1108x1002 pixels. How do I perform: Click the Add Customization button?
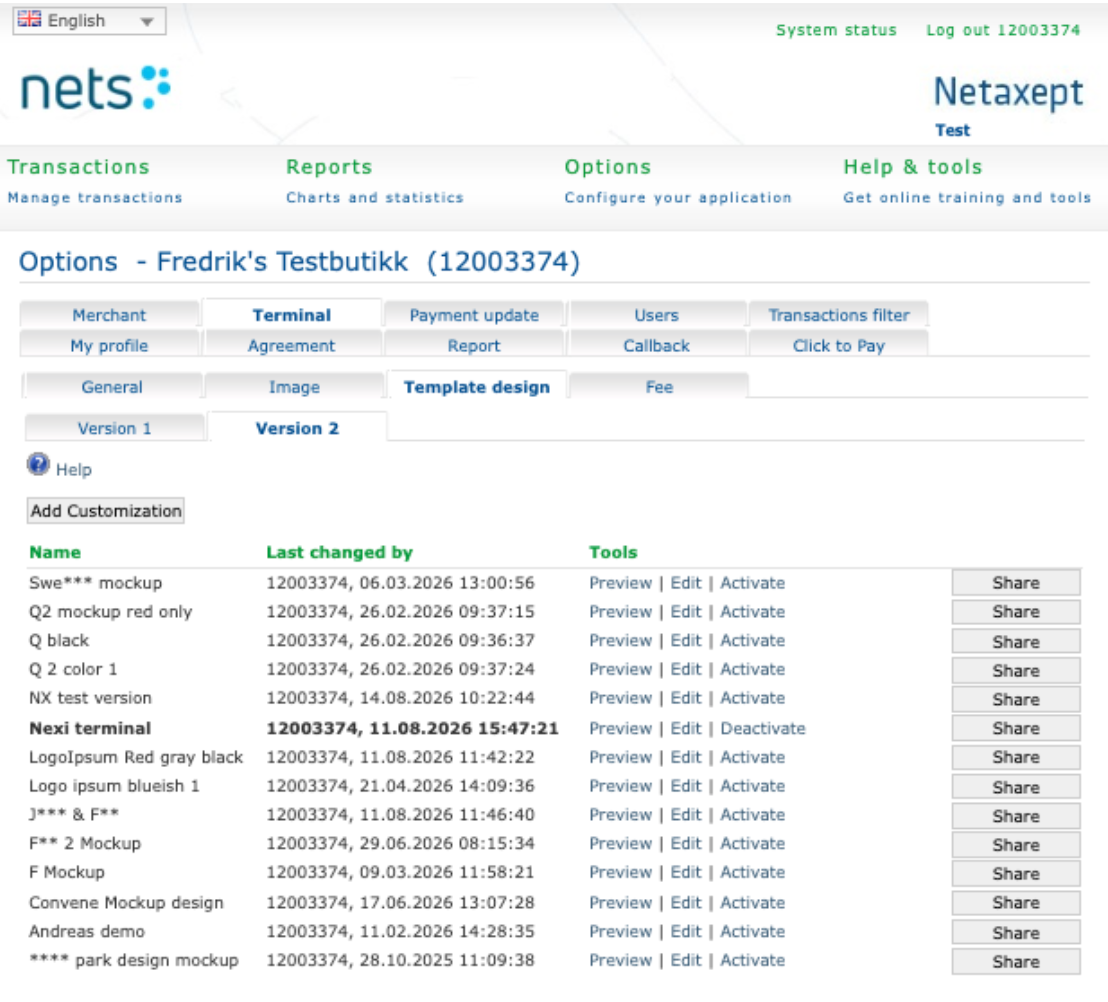click(106, 511)
